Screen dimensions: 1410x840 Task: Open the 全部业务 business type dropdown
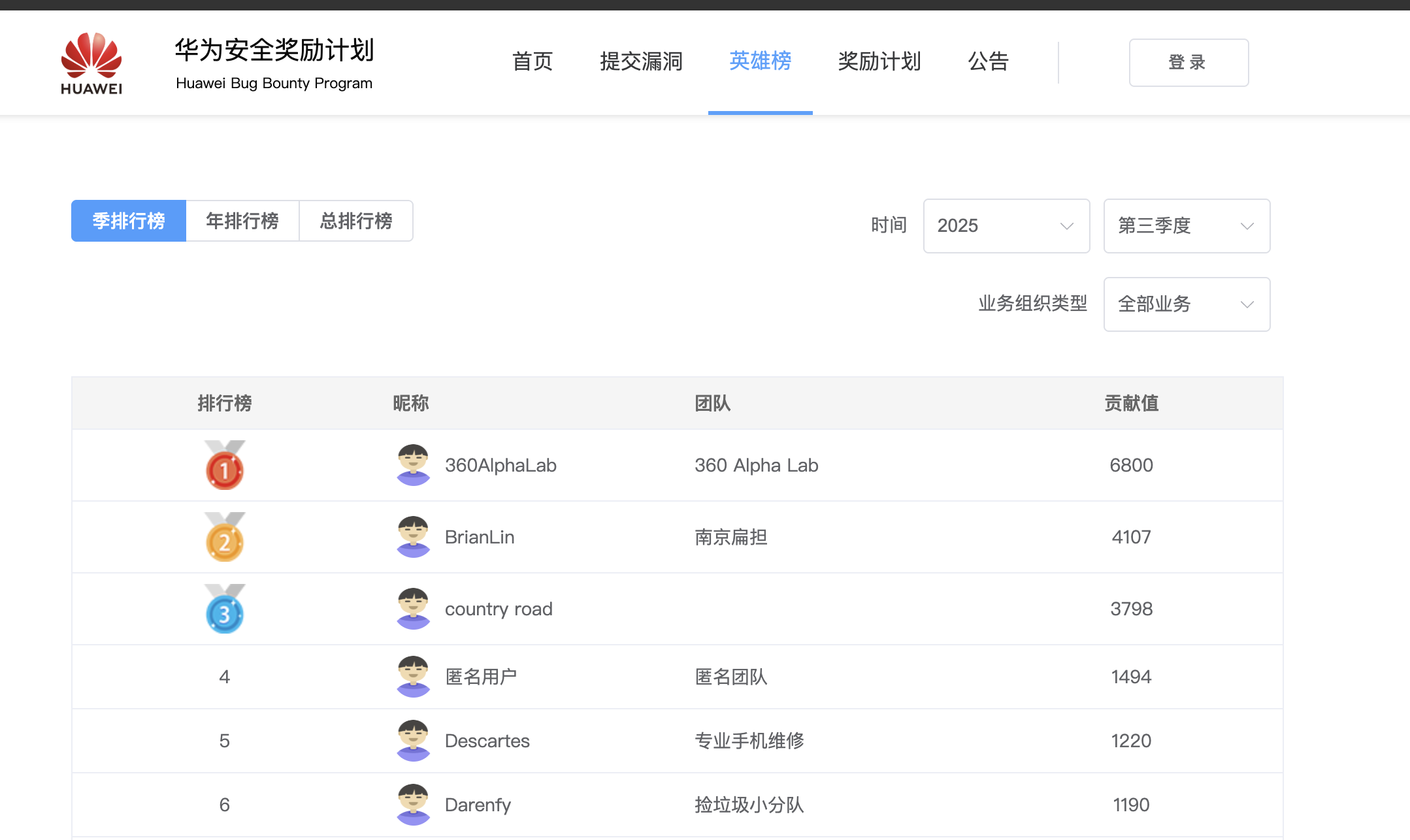1187,304
